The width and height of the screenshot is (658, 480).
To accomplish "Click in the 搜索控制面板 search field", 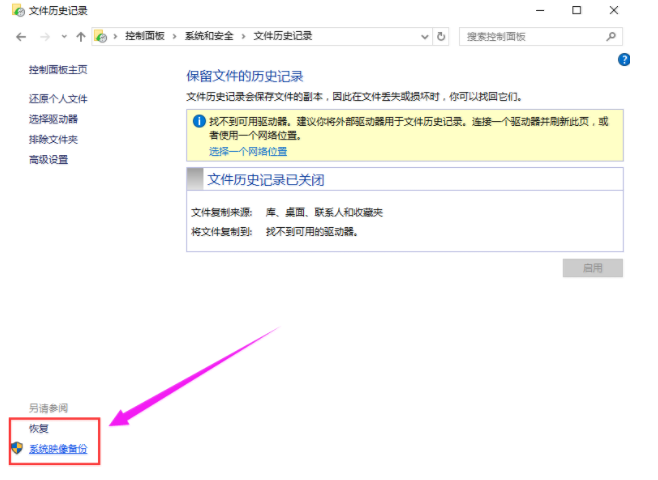I will click(x=532, y=36).
